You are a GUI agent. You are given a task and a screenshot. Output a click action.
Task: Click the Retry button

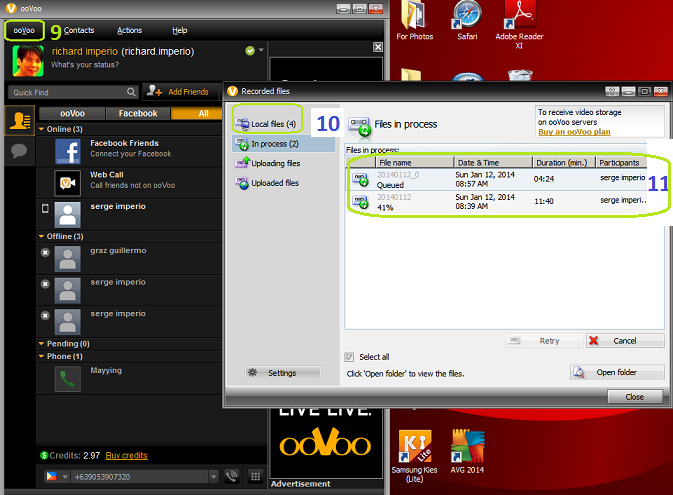coord(544,340)
